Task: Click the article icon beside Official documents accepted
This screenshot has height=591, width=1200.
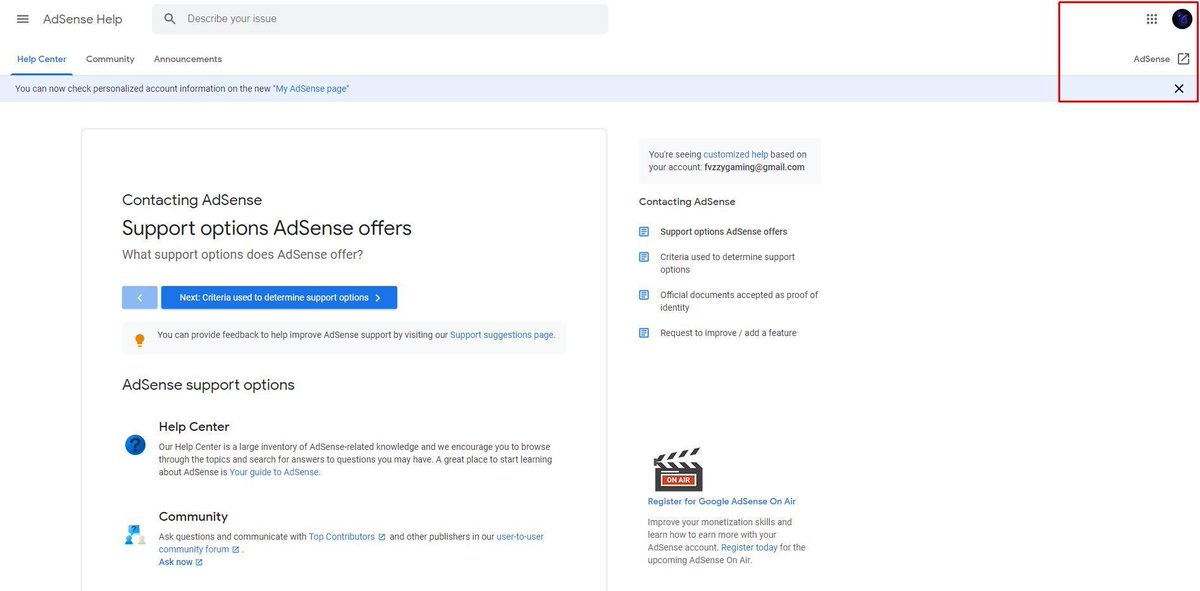Action: 644,295
